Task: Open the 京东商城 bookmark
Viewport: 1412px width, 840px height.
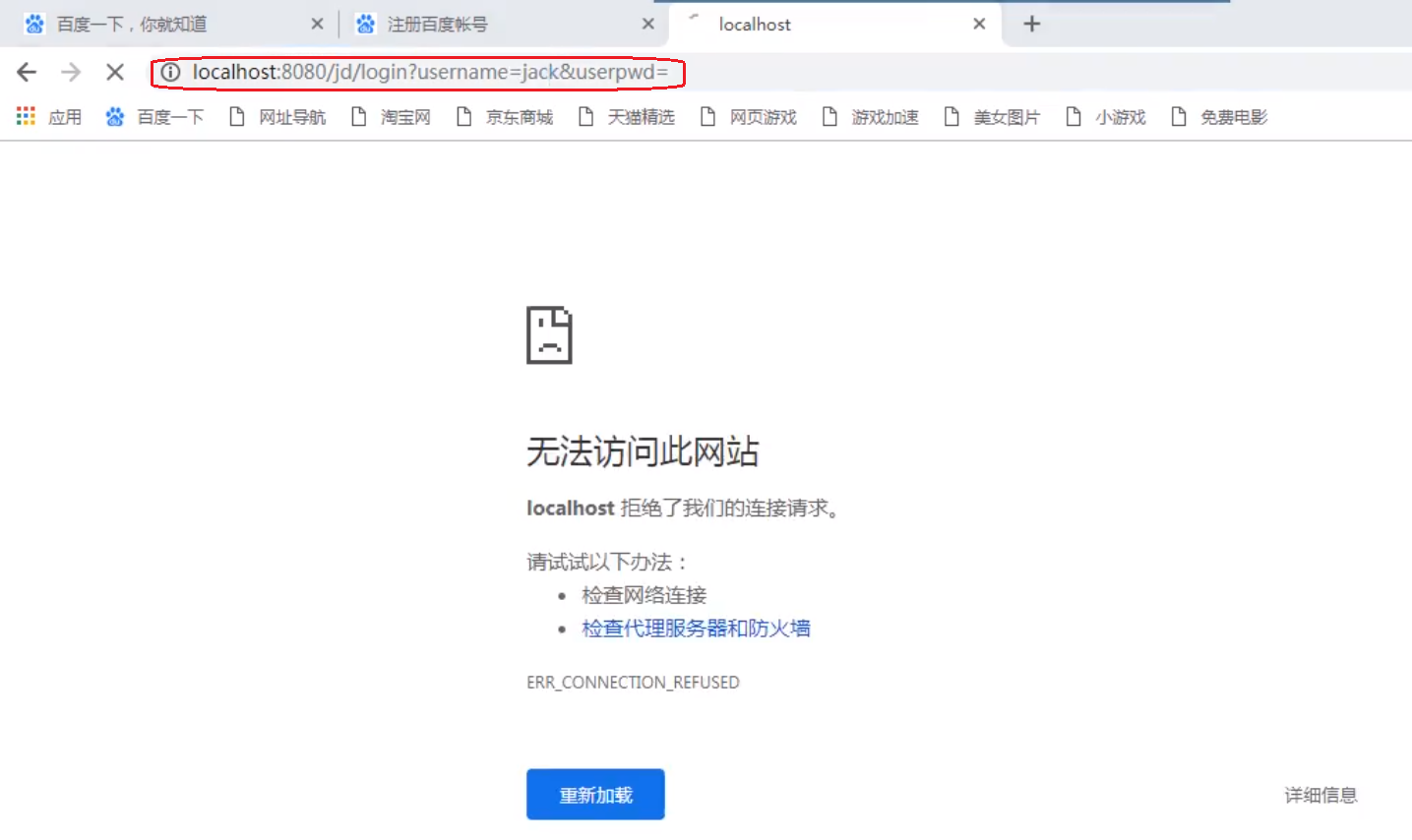Action: (x=505, y=117)
